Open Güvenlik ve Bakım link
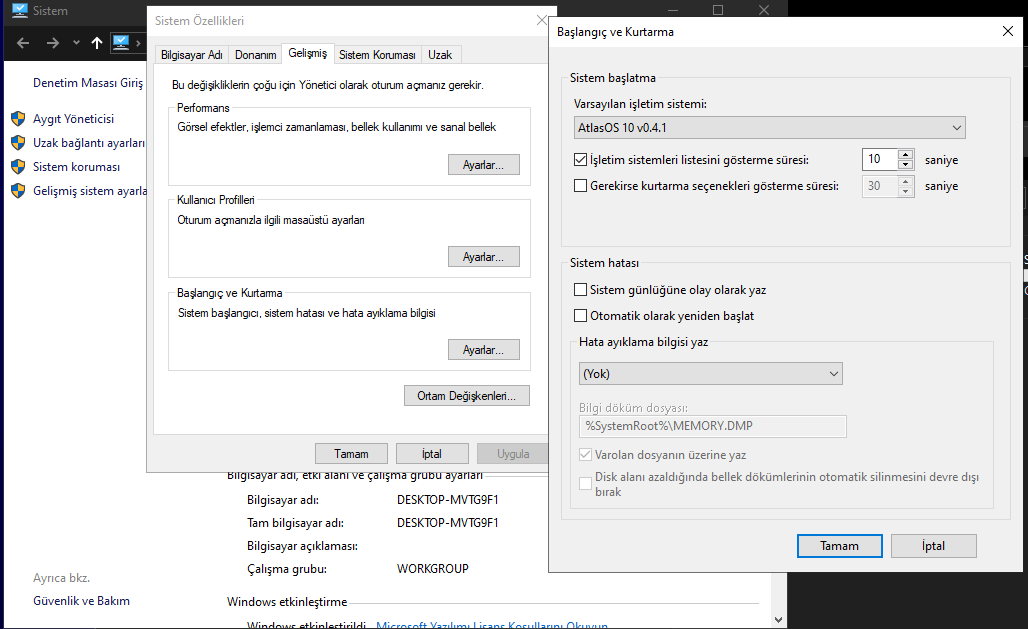 click(81, 601)
